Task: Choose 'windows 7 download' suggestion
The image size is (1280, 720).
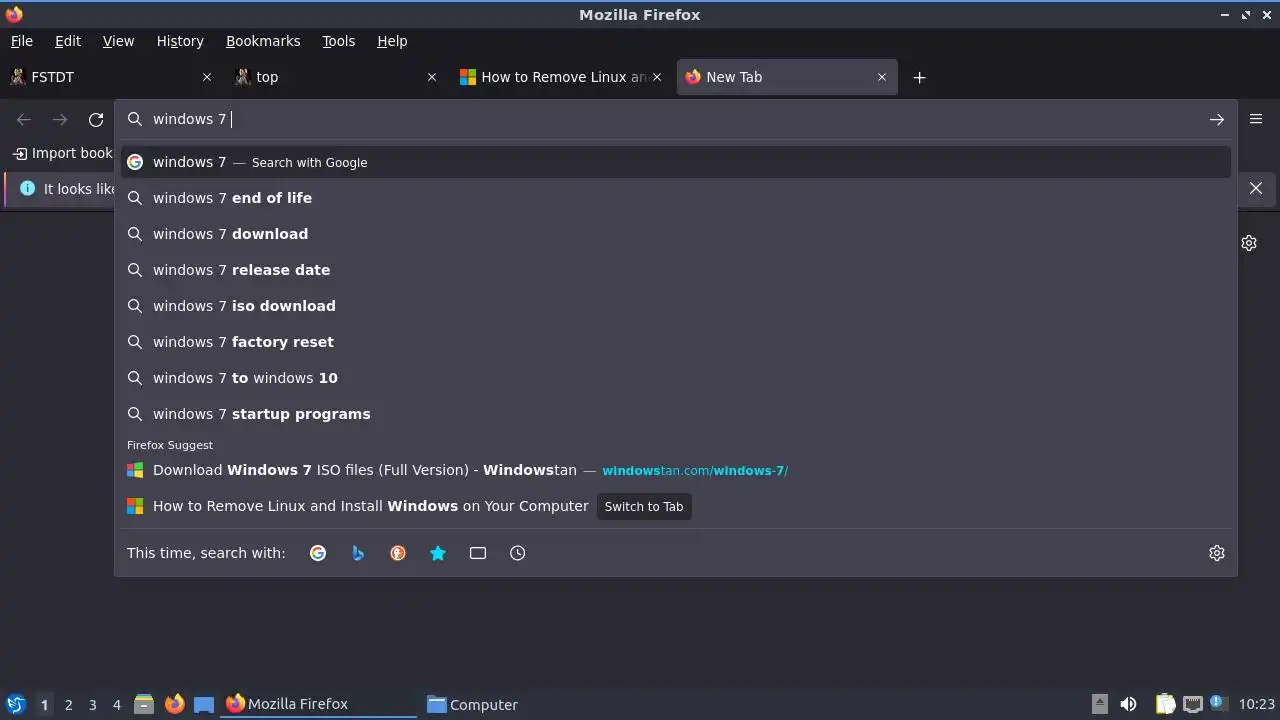Action: click(676, 234)
